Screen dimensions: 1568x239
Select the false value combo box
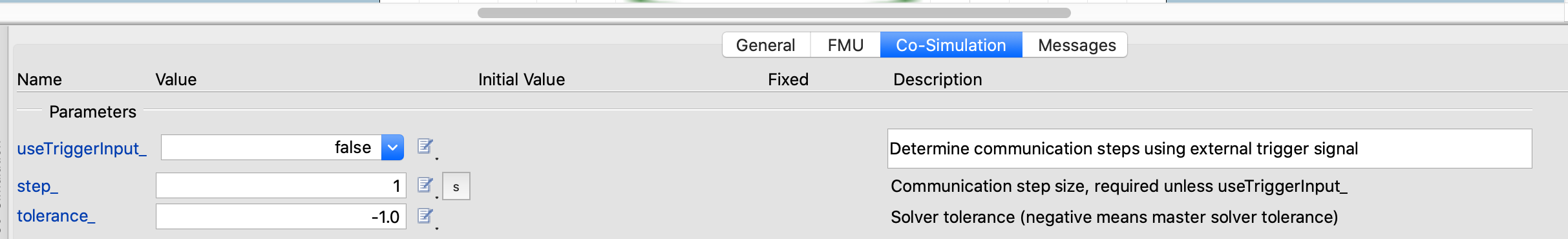[282, 147]
